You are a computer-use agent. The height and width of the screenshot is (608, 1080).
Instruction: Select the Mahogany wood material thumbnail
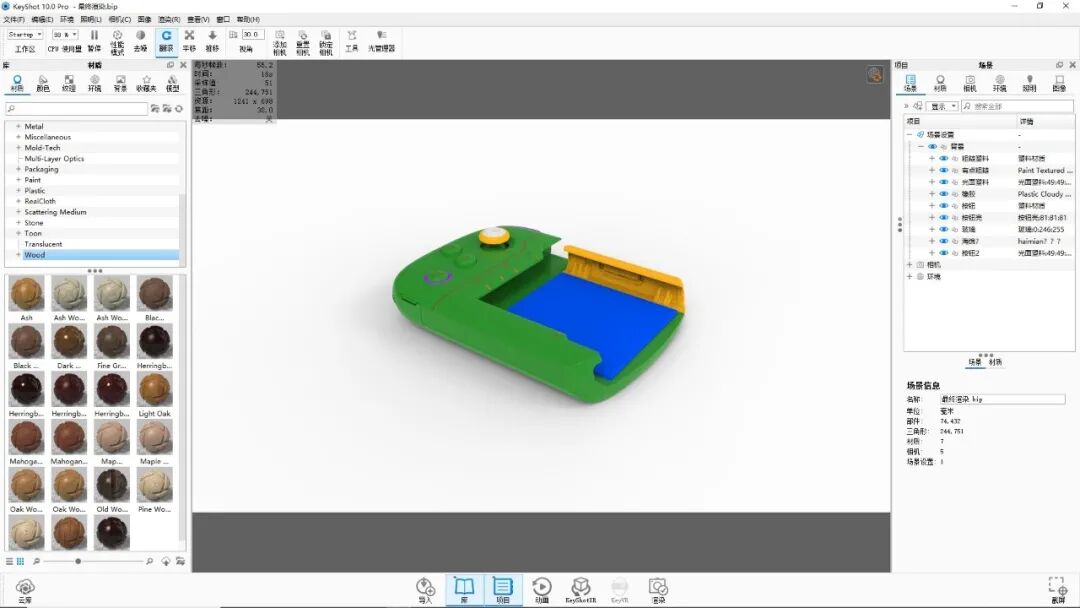coord(26,437)
